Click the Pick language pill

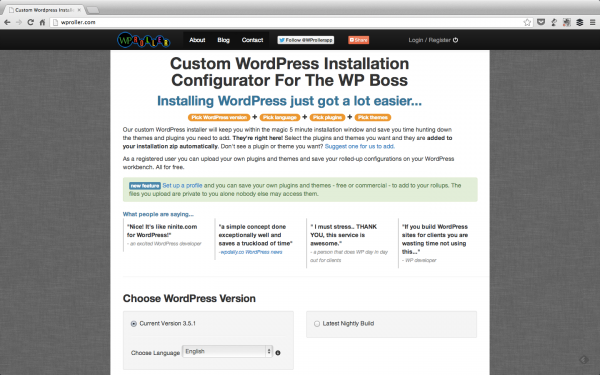click(280, 117)
